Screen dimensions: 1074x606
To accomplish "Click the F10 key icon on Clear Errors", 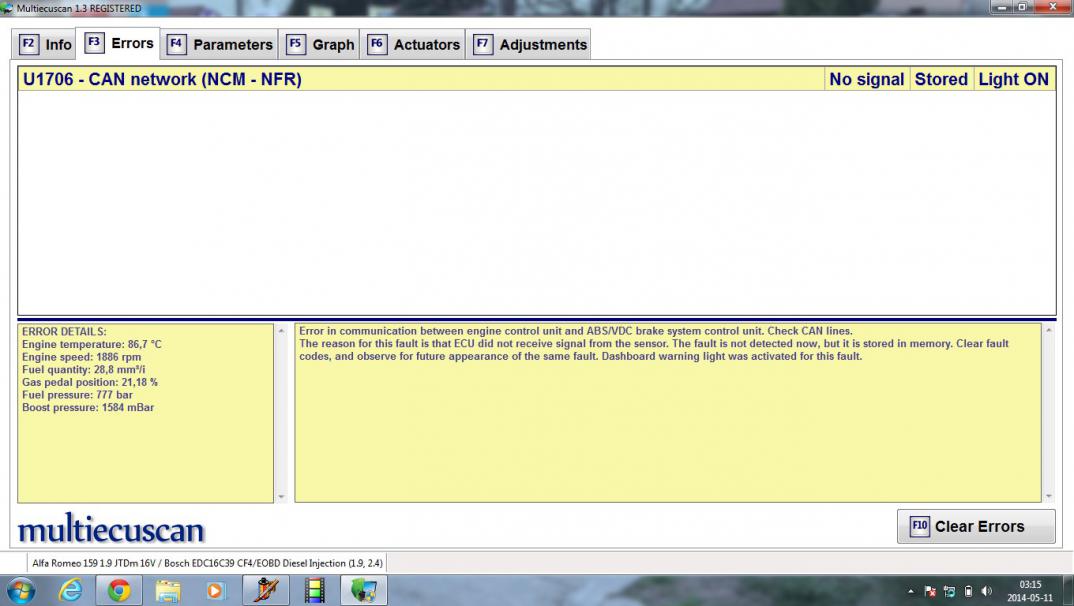I will pos(919,526).
